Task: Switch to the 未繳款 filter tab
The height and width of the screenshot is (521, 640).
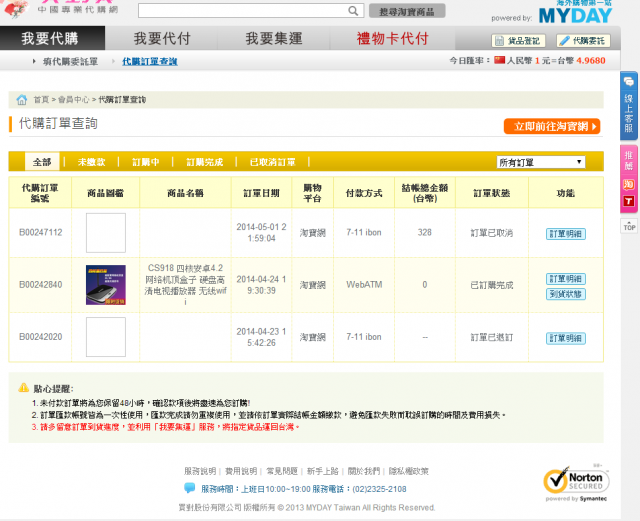Action: pos(91,162)
